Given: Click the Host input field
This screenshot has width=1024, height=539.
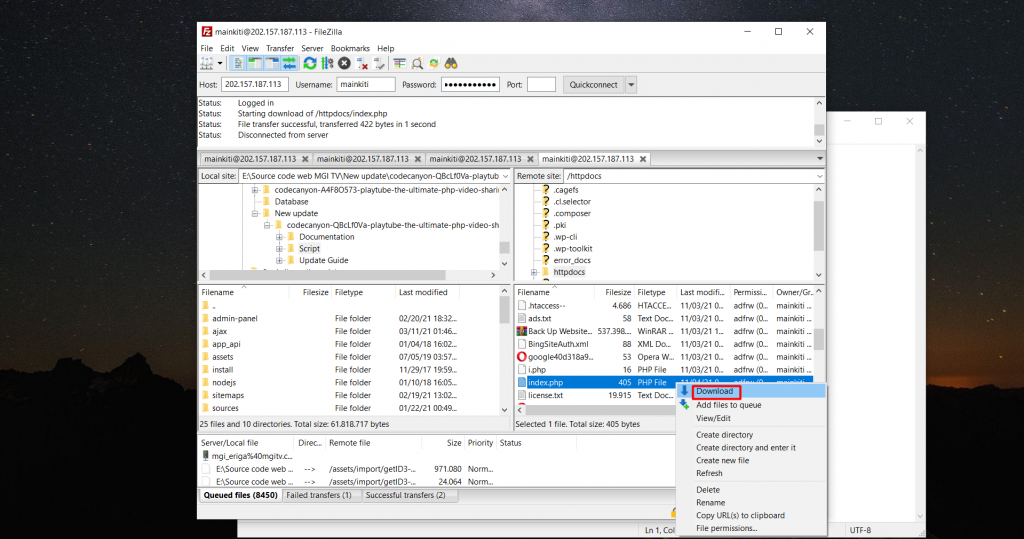Looking at the screenshot, I should 255,84.
